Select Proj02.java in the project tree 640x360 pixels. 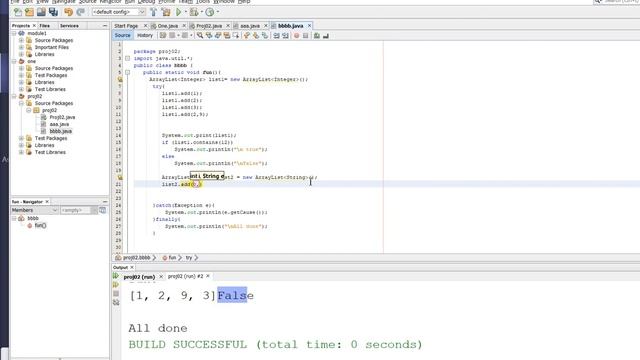62,117
